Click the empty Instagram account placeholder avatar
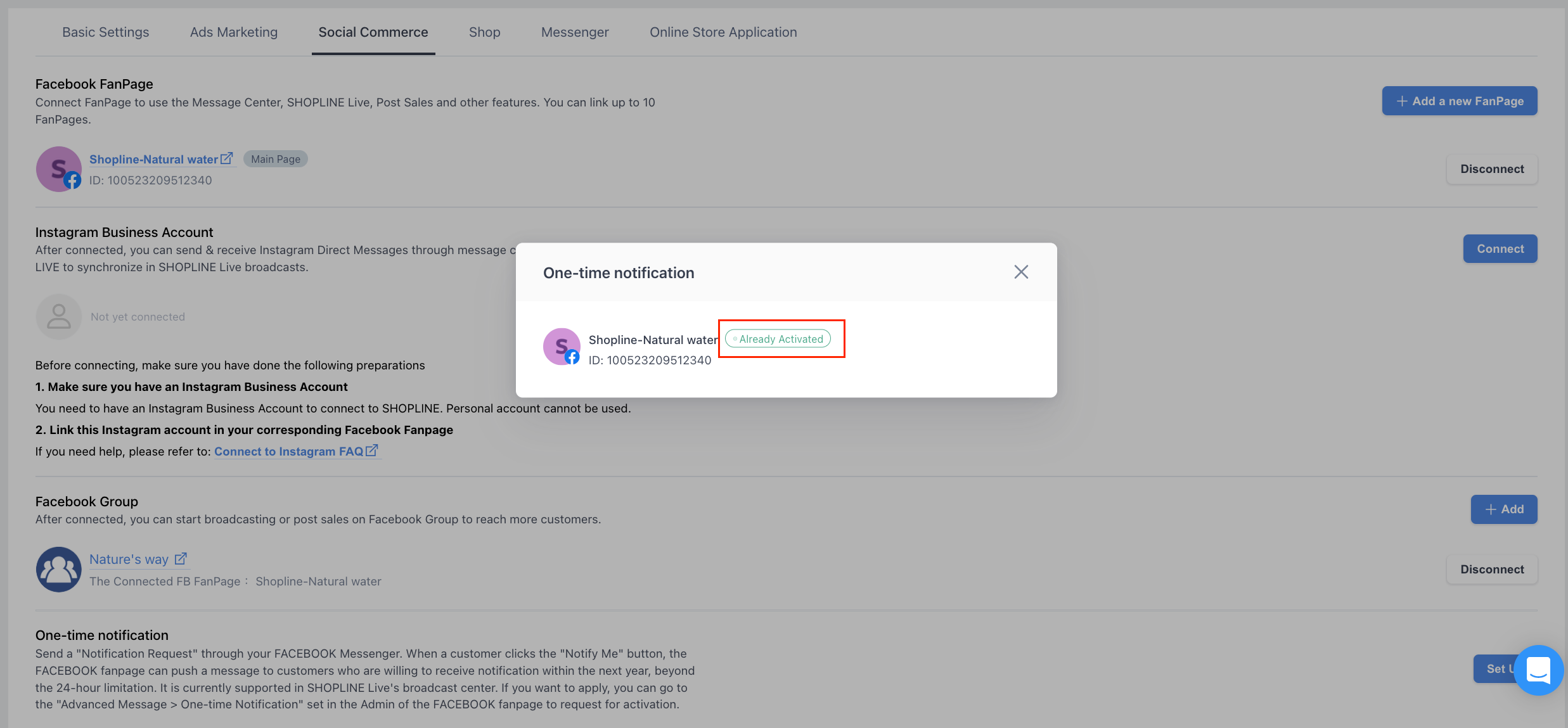The width and height of the screenshot is (1568, 728). pyautogui.click(x=58, y=317)
